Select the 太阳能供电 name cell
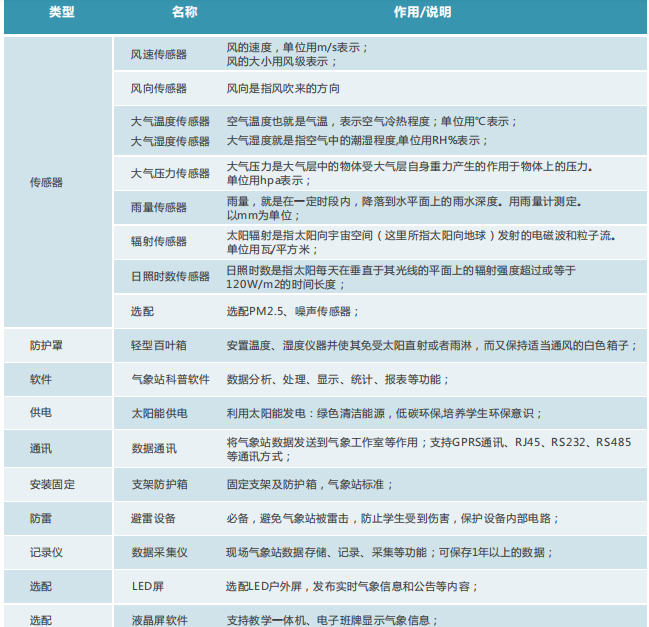649x627 pixels. point(159,413)
